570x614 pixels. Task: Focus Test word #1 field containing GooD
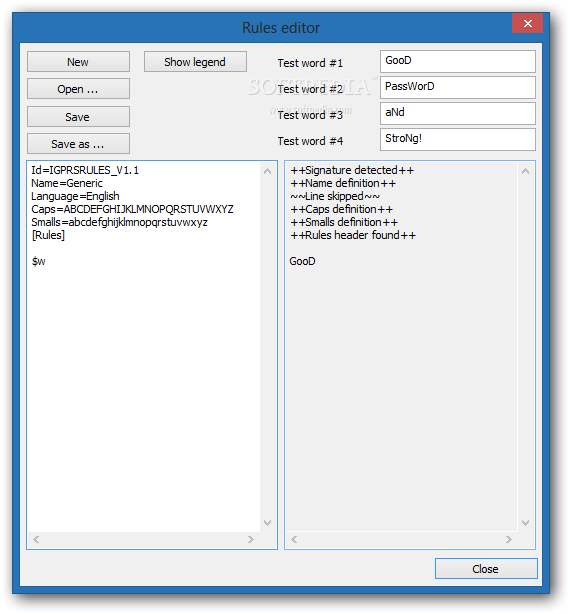(458, 61)
